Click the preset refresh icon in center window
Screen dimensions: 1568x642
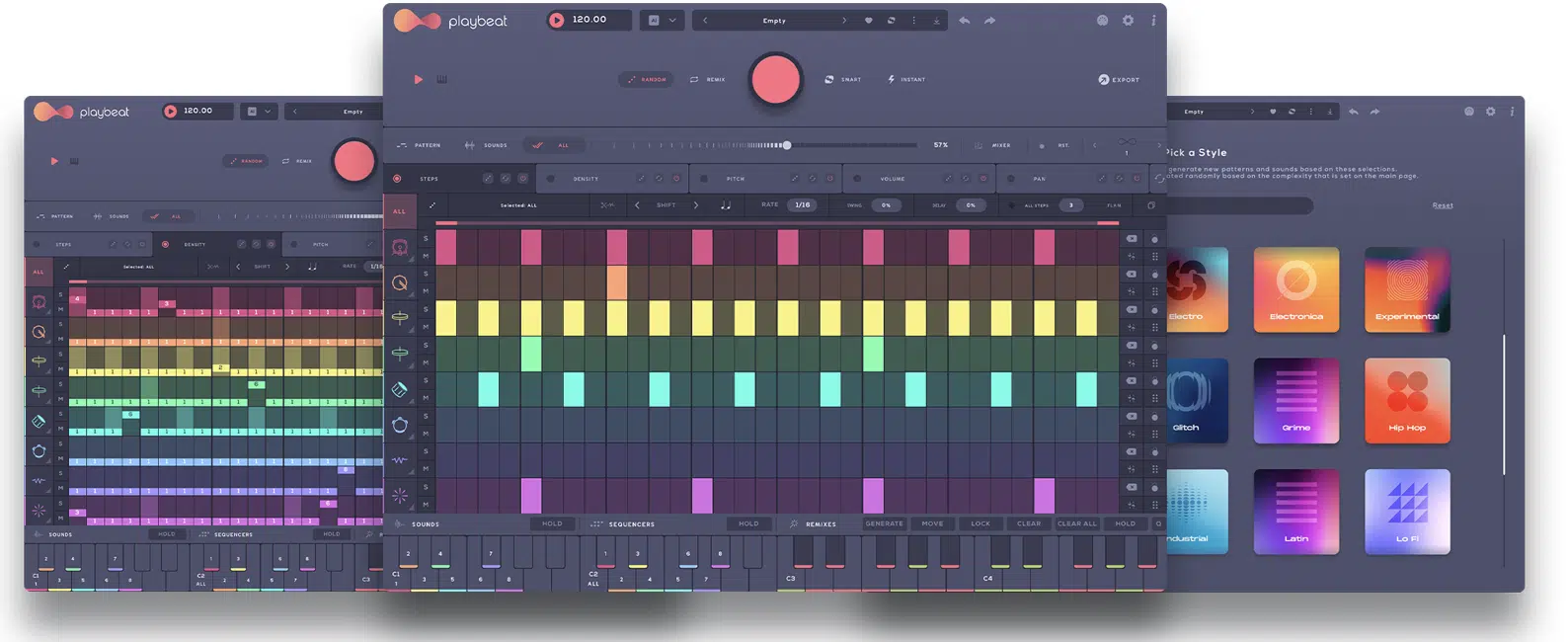(x=892, y=21)
